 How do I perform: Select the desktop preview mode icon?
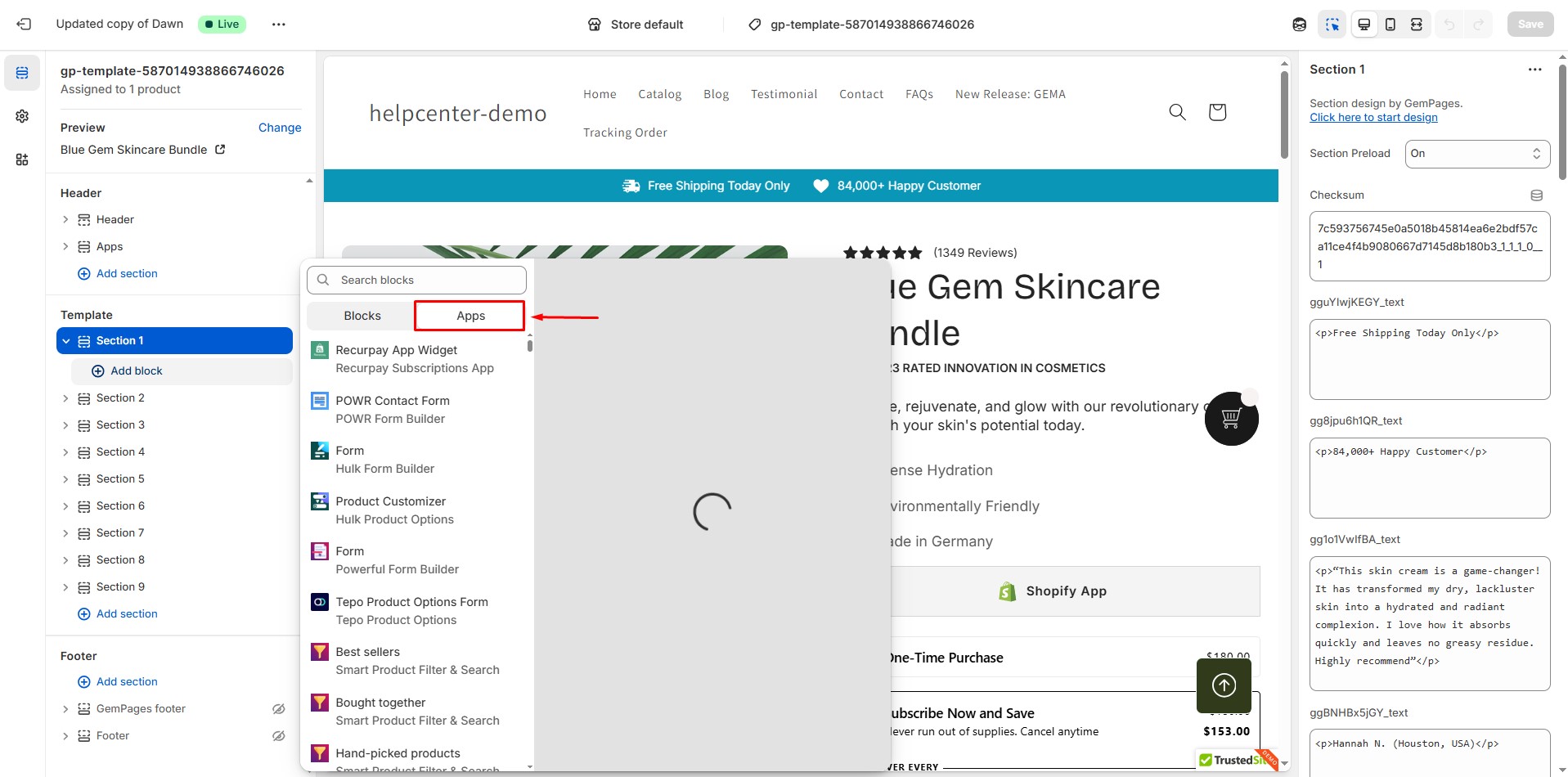pyautogui.click(x=1363, y=24)
